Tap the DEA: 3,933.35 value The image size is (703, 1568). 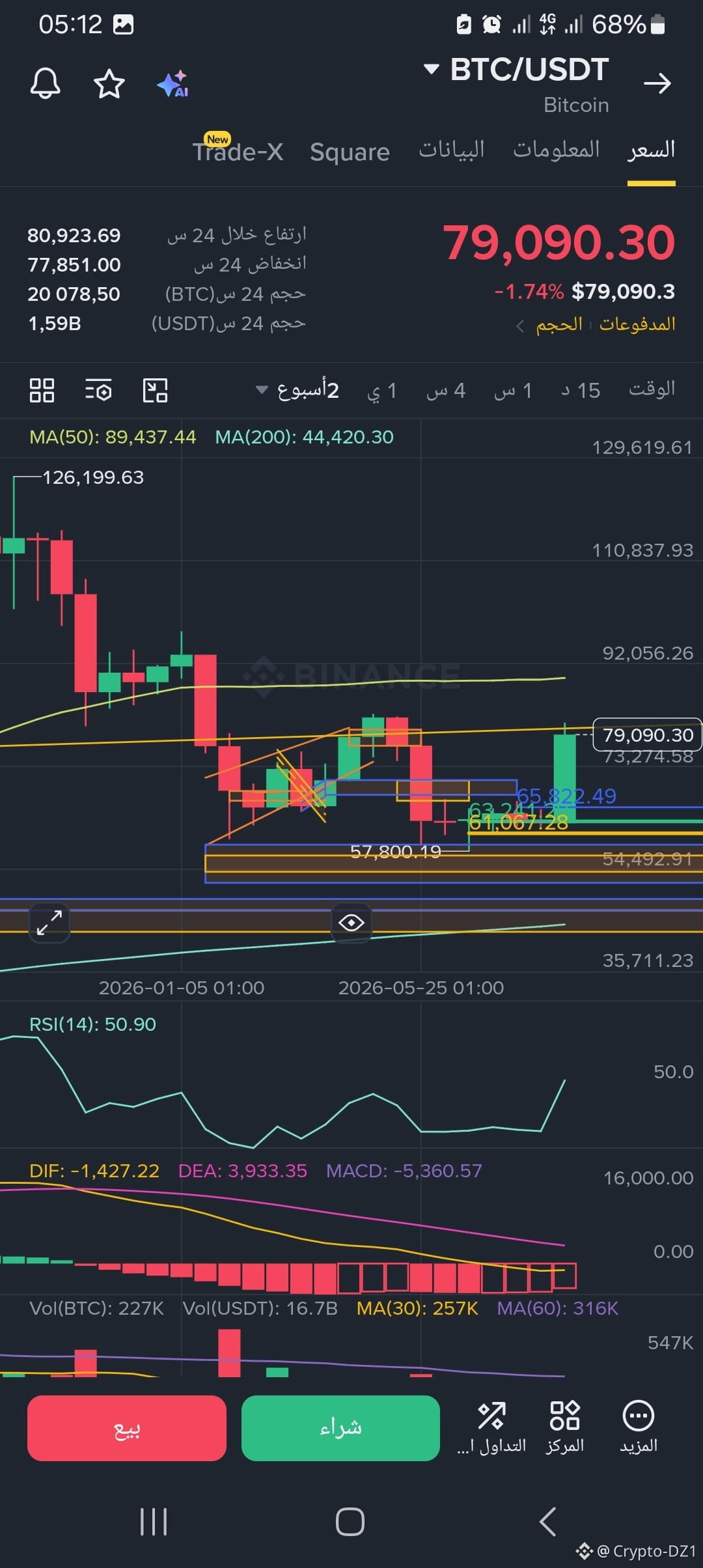coord(243,1171)
